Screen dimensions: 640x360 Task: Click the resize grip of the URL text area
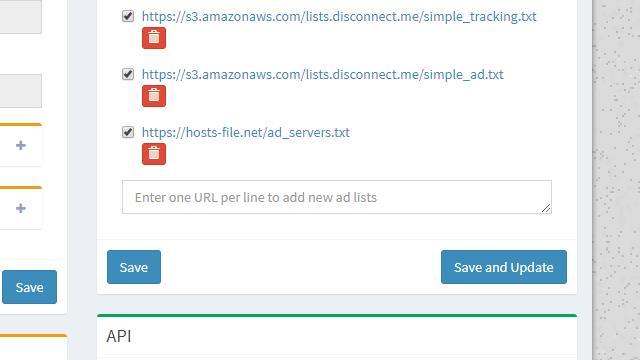546,208
